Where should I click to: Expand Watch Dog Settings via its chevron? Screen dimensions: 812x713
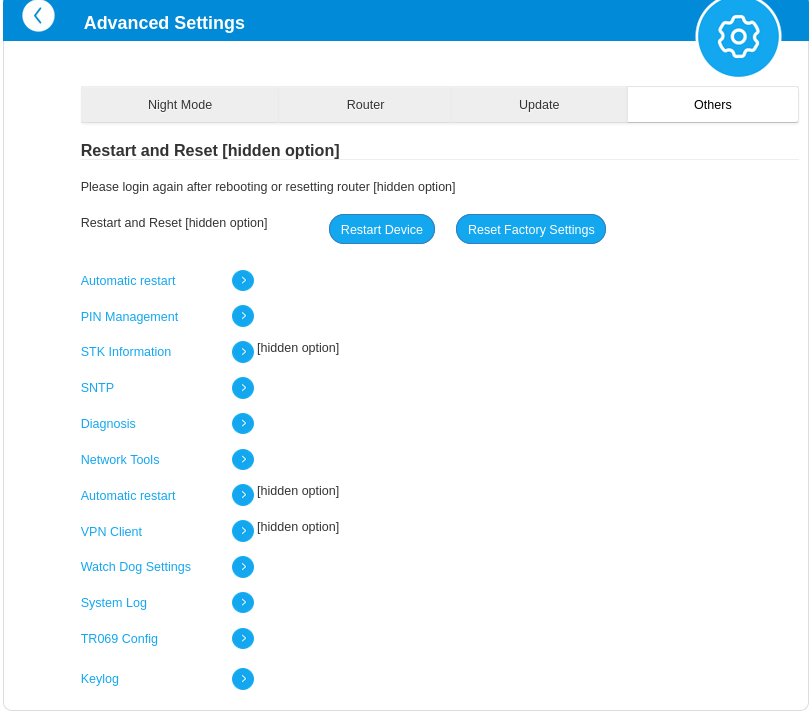[x=243, y=567]
